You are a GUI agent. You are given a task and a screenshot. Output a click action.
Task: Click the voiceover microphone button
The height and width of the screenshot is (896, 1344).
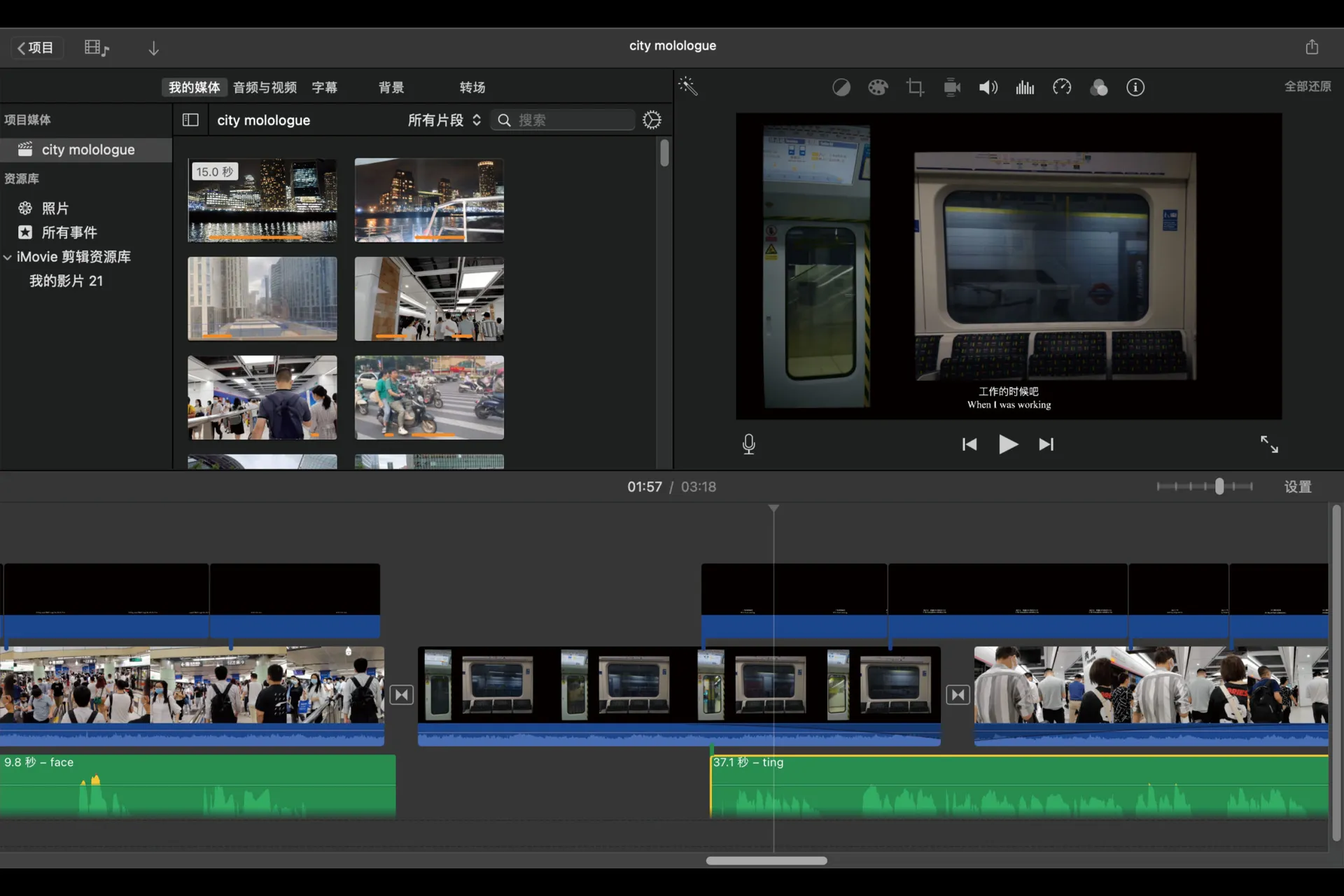click(748, 444)
